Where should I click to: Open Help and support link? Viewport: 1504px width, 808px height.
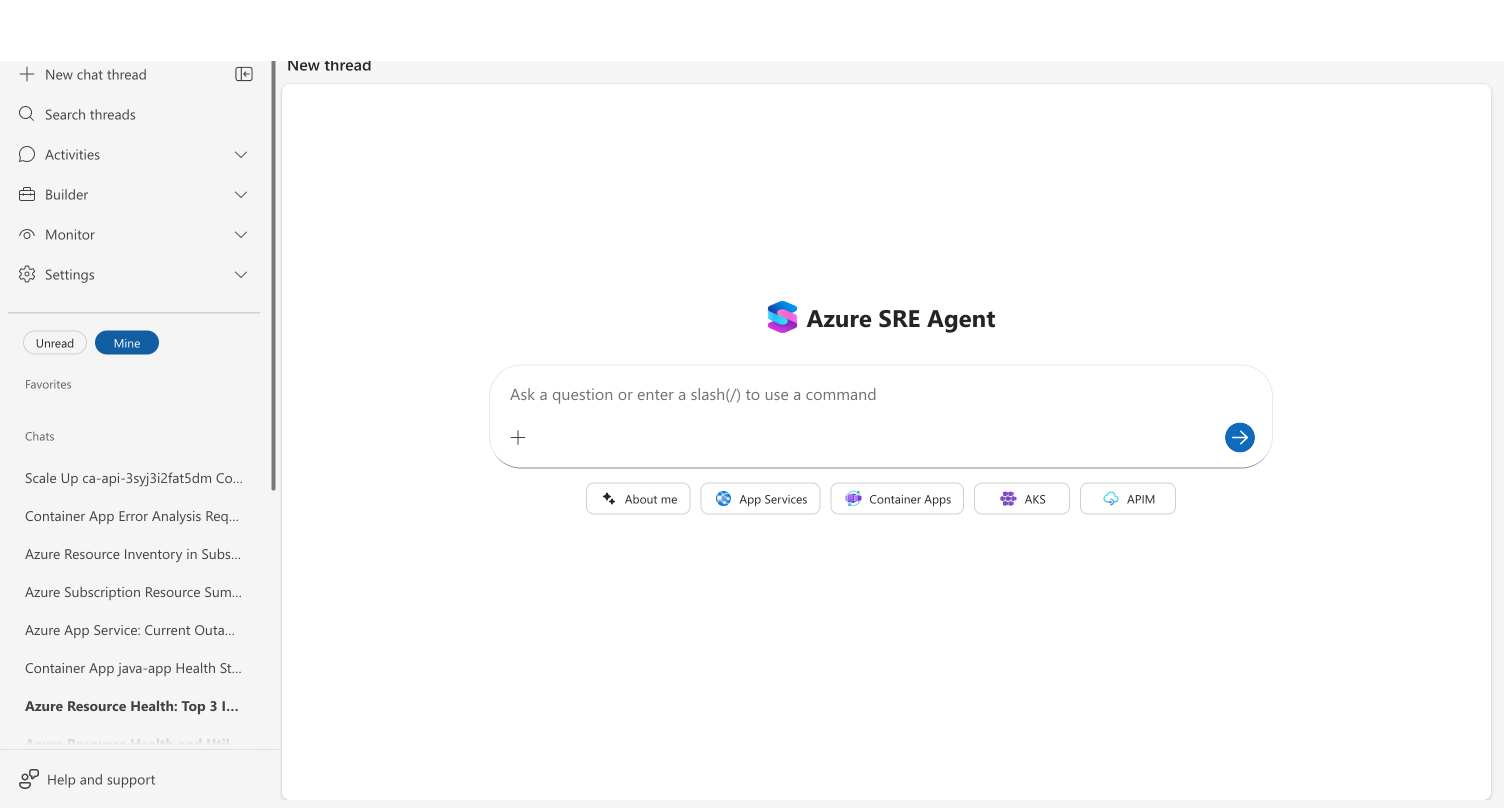click(101, 779)
